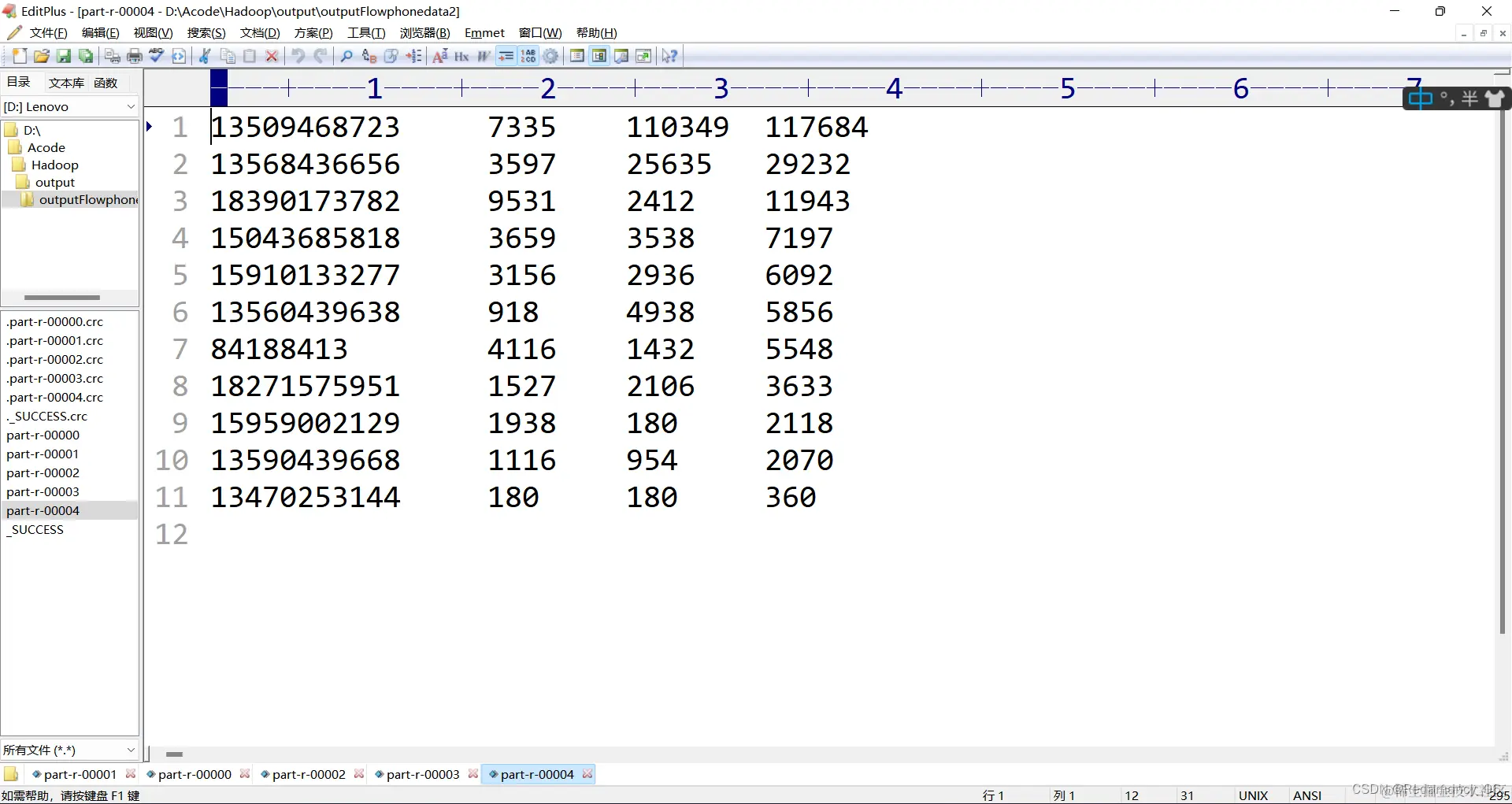1512x804 pixels.
Task: Run spell check from toolbar
Action: coord(157,56)
